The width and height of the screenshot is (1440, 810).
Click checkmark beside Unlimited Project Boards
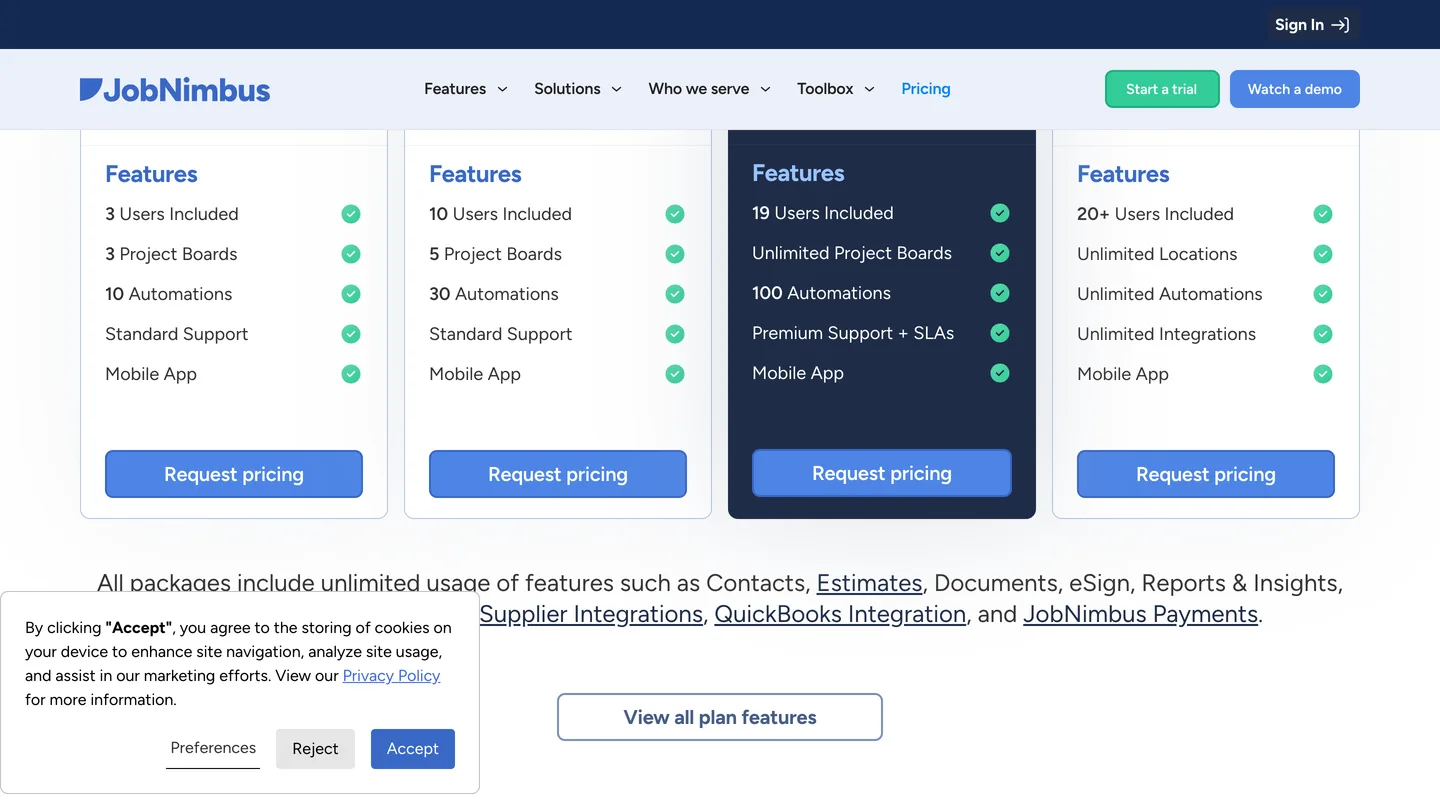point(1000,253)
